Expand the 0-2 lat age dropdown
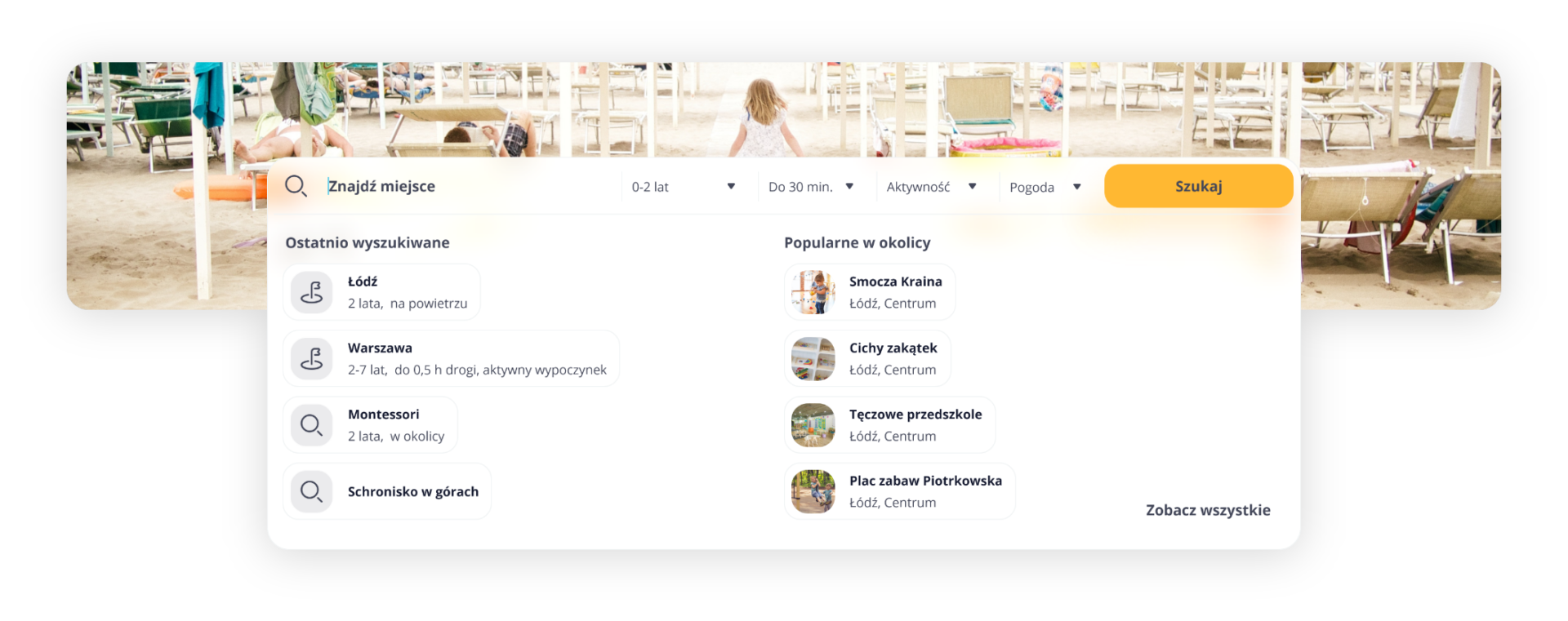Image resolution: width=1568 pixels, height=621 pixels. (x=684, y=187)
